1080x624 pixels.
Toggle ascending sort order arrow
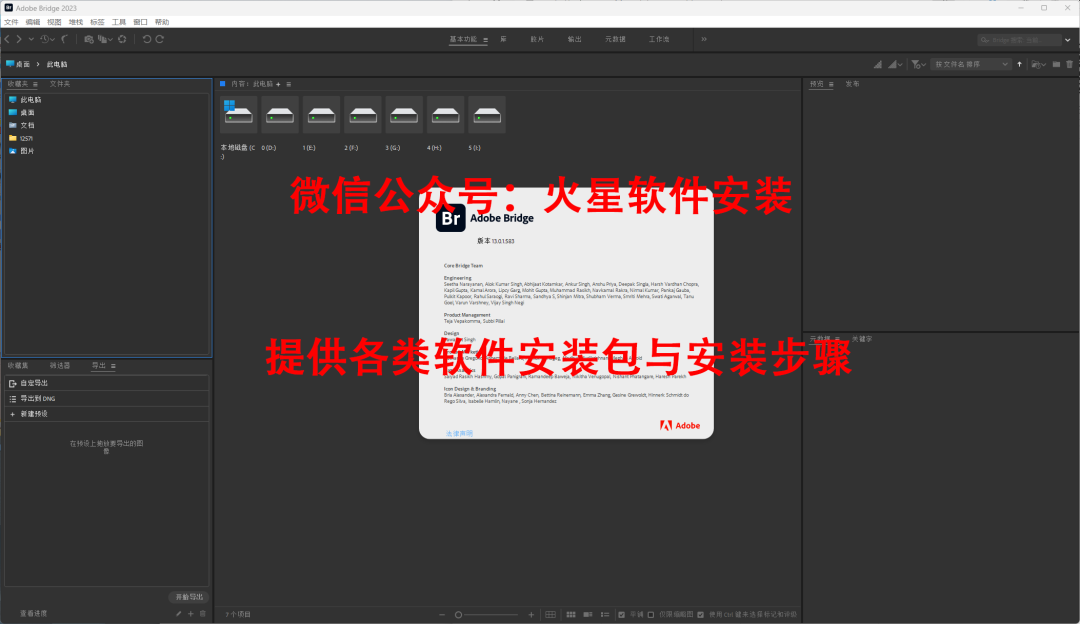point(1019,64)
